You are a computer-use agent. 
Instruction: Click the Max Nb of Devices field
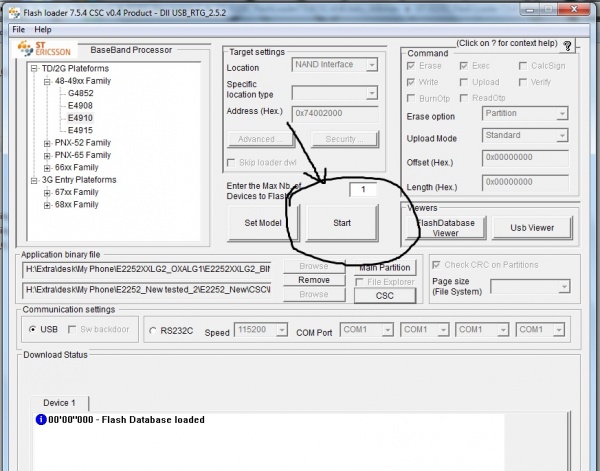pyautogui.click(x=363, y=189)
